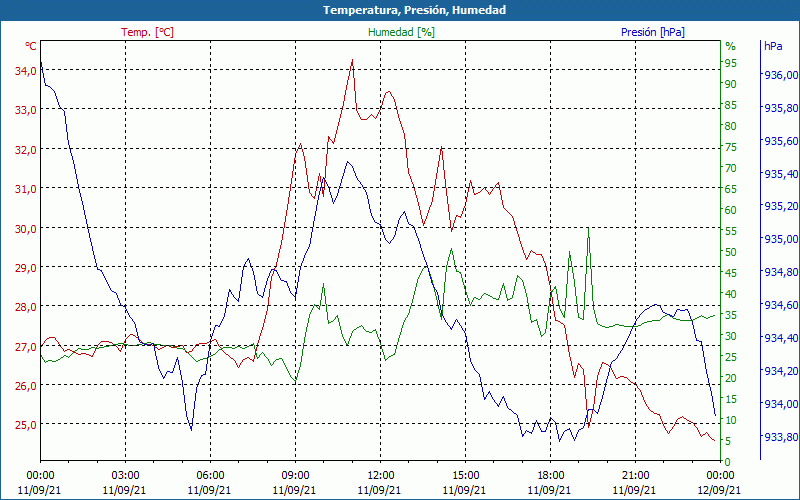Click the 65 tick on the humidity axis
800x500 pixels.
(731, 189)
